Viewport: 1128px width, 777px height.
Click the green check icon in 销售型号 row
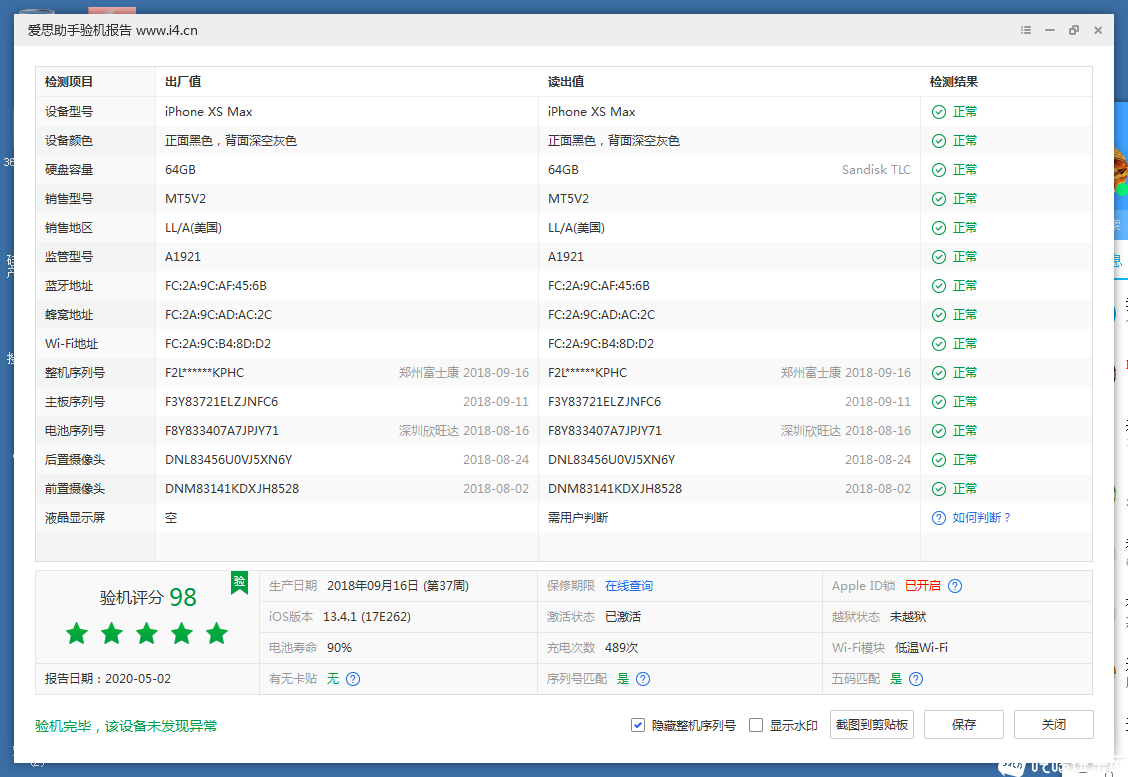[x=939, y=199]
